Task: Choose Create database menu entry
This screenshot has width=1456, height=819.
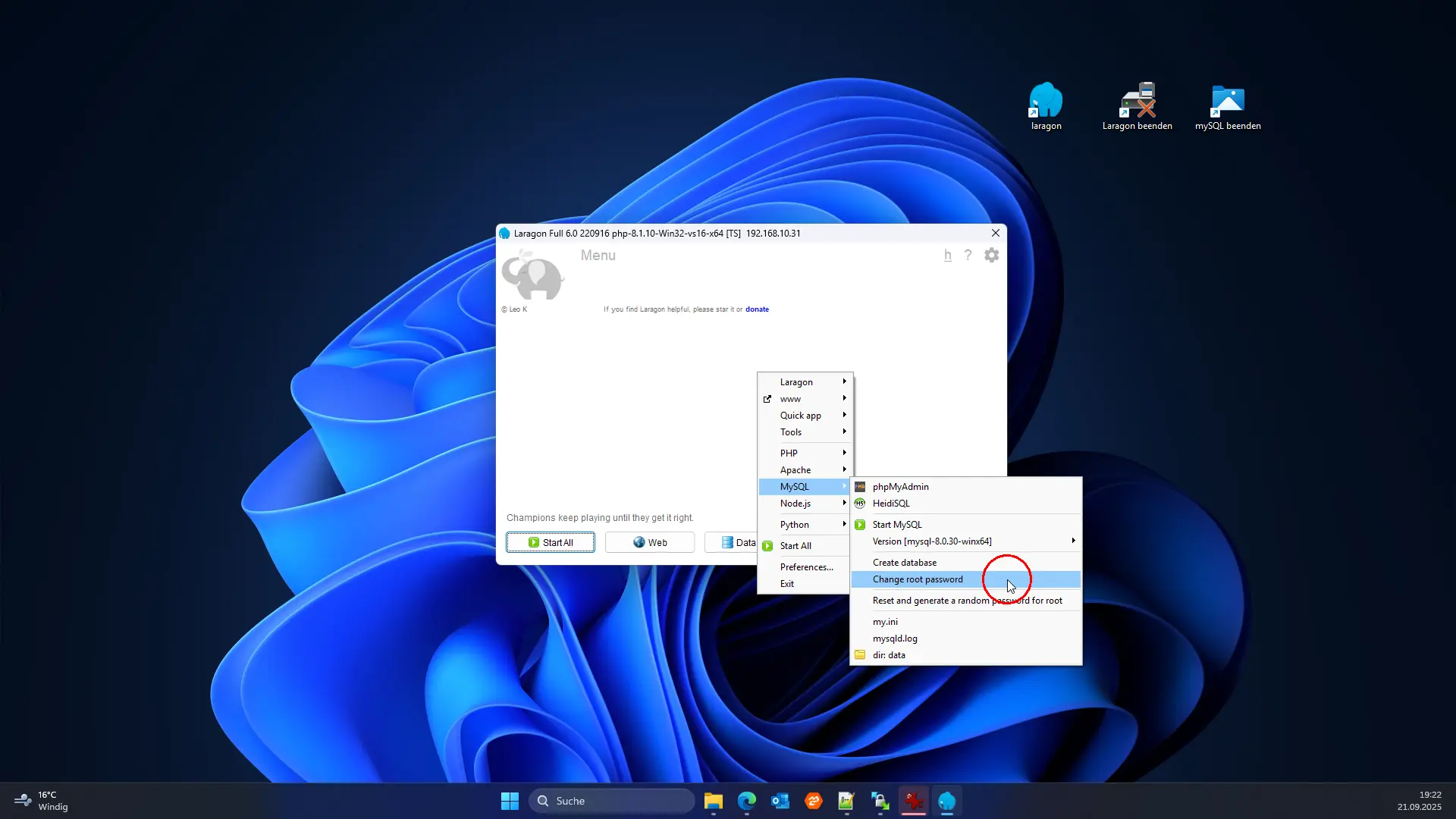Action: click(904, 563)
